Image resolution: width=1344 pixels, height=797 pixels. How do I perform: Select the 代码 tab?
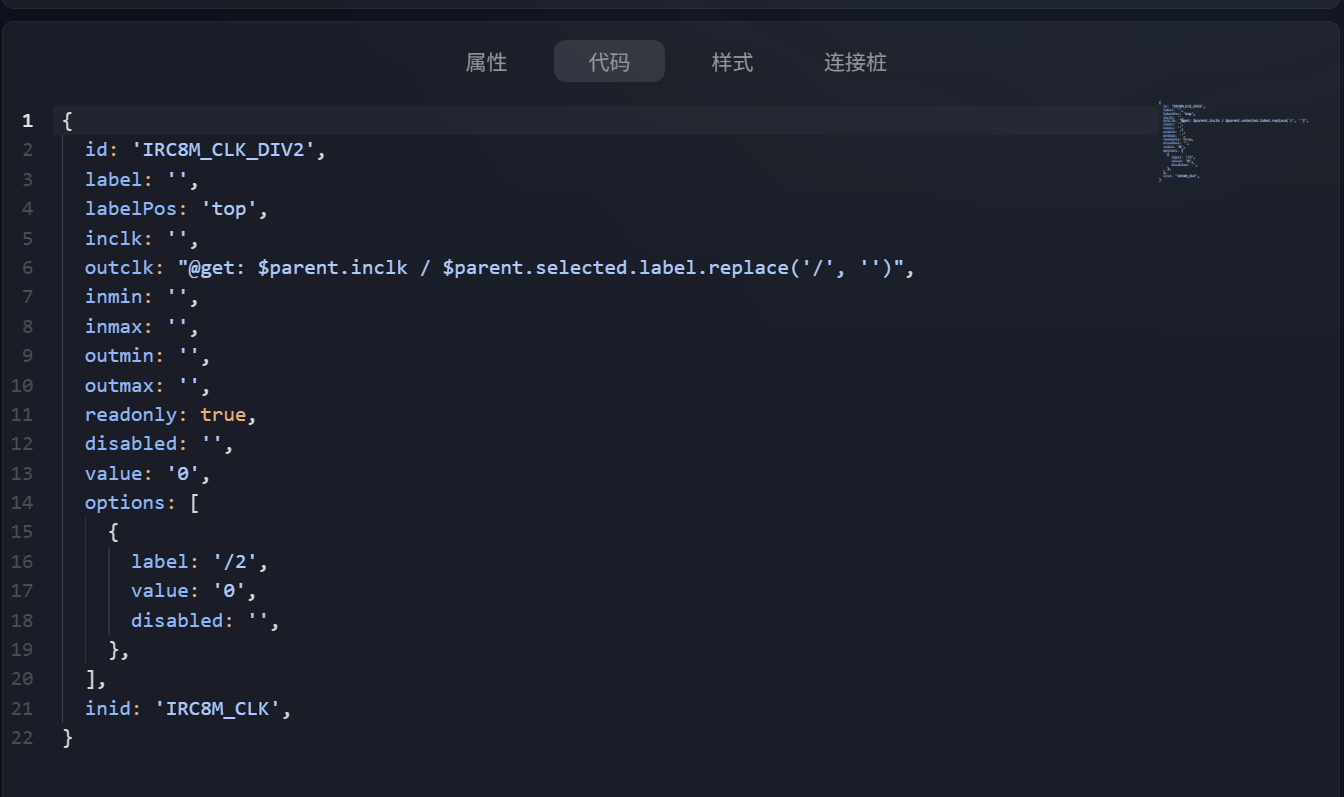tap(609, 62)
